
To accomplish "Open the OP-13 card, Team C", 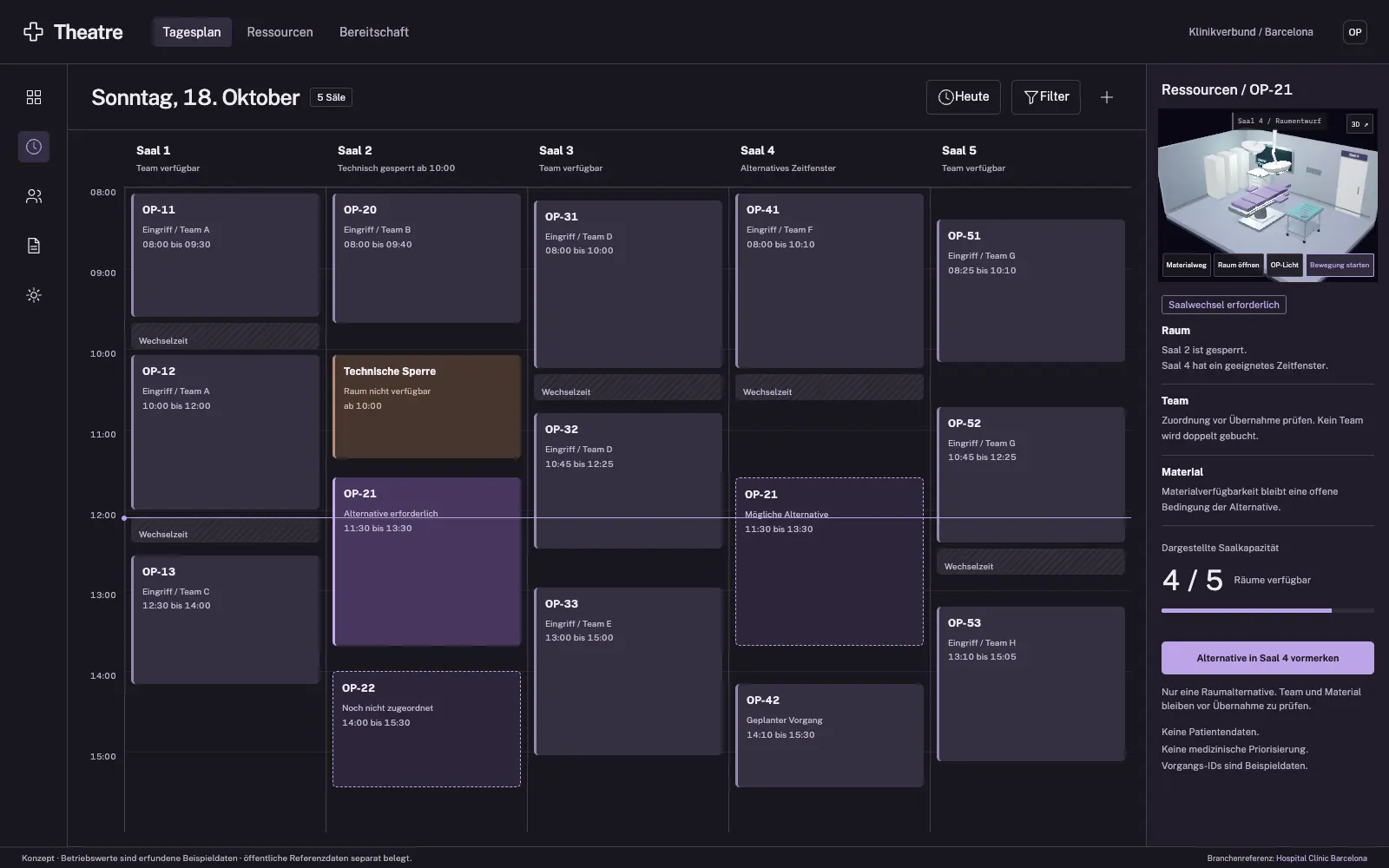I will tap(226, 620).
